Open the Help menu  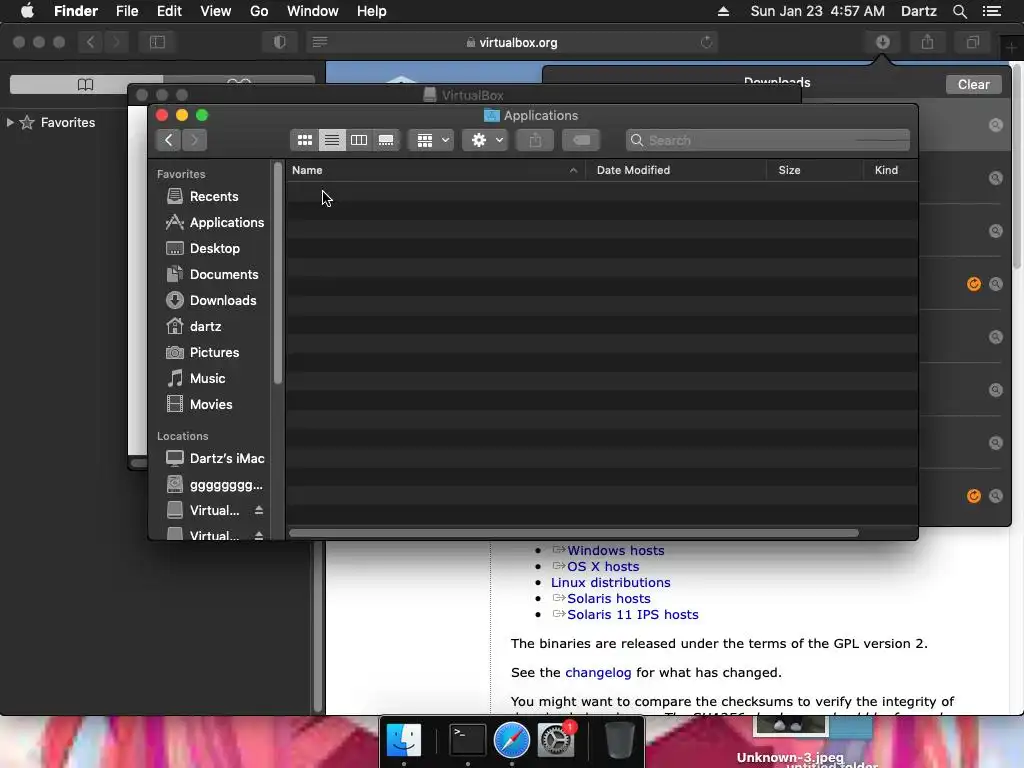[371, 11]
